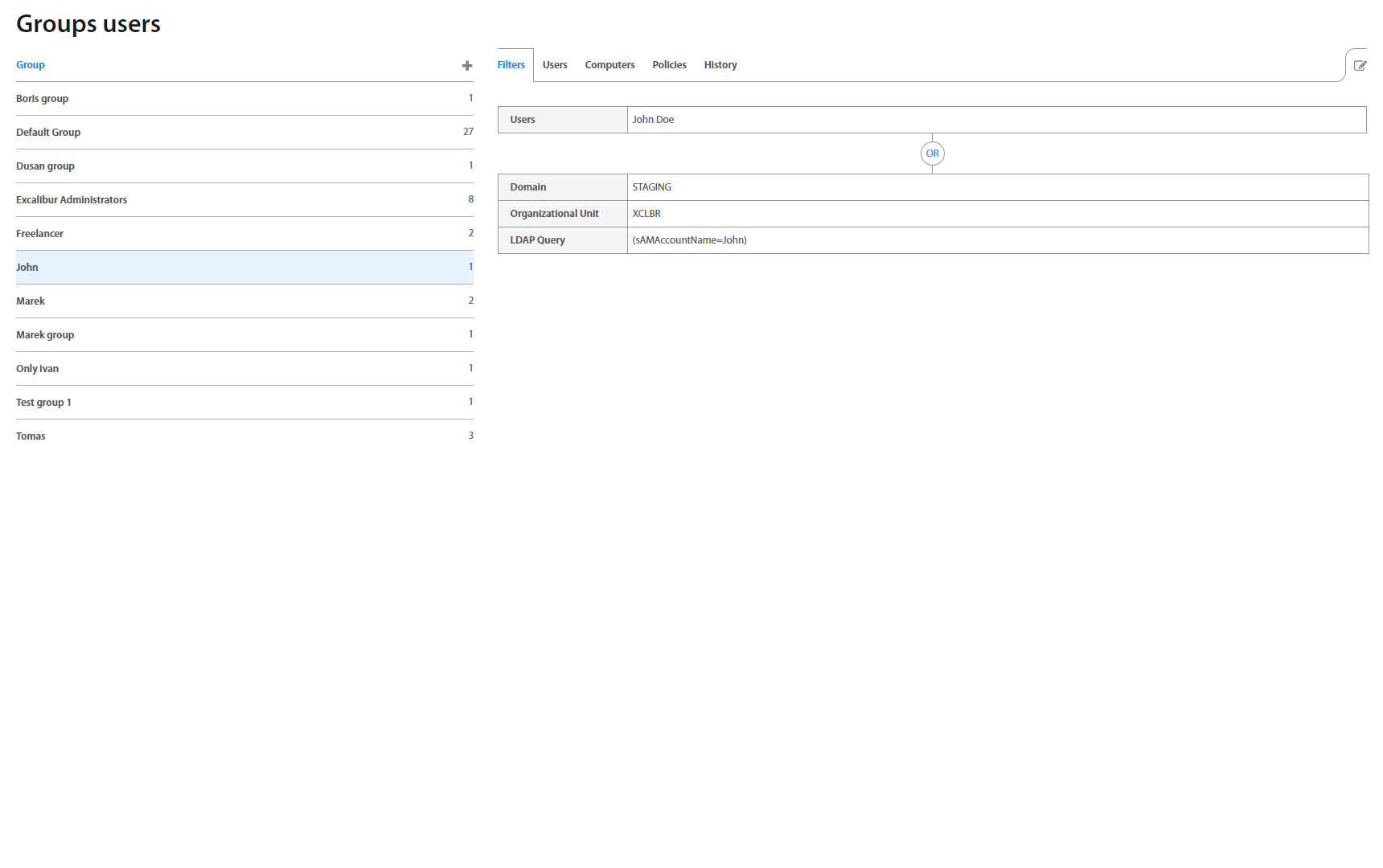The height and width of the screenshot is (868, 1383).
Task: Click the plus icon to add group
Action: tap(466, 66)
